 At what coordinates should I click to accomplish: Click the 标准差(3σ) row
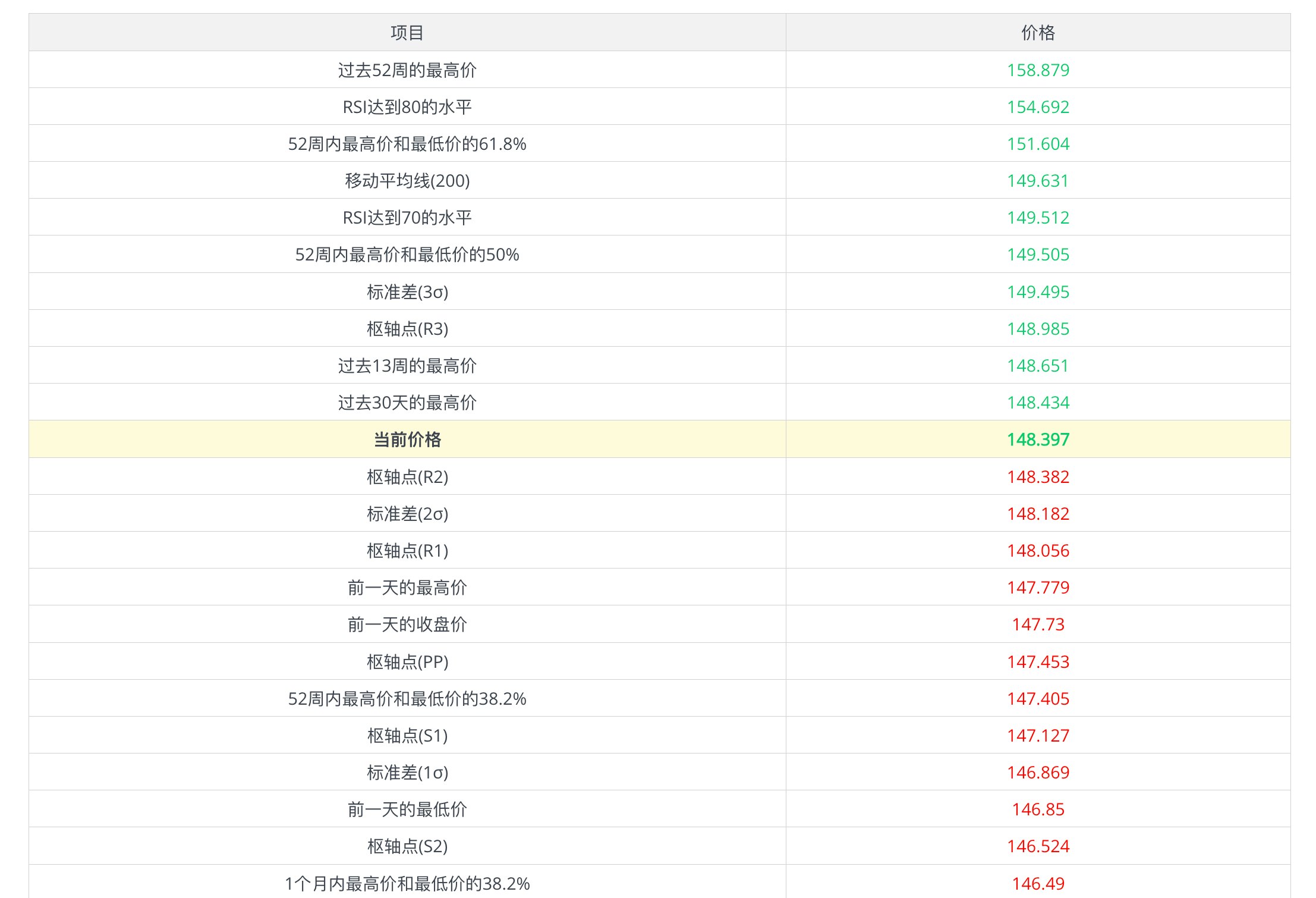coord(408,291)
